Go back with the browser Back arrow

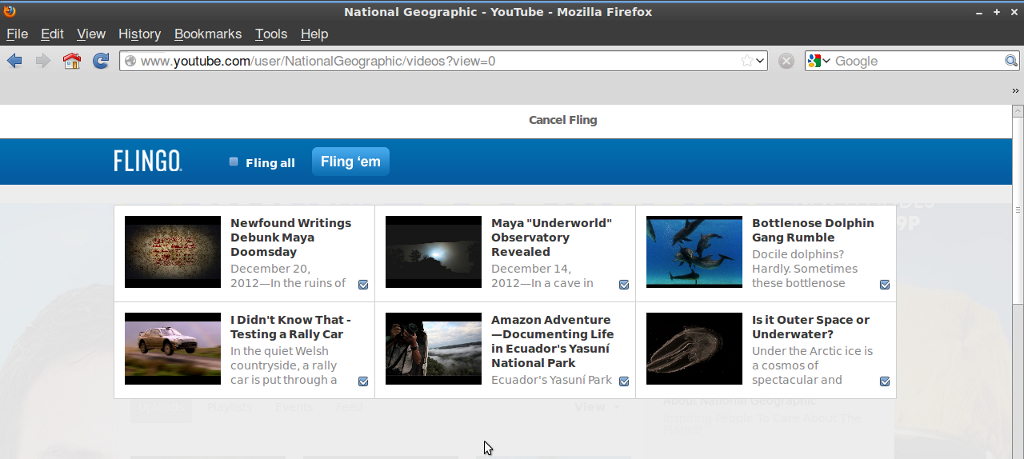pos(14,61)
